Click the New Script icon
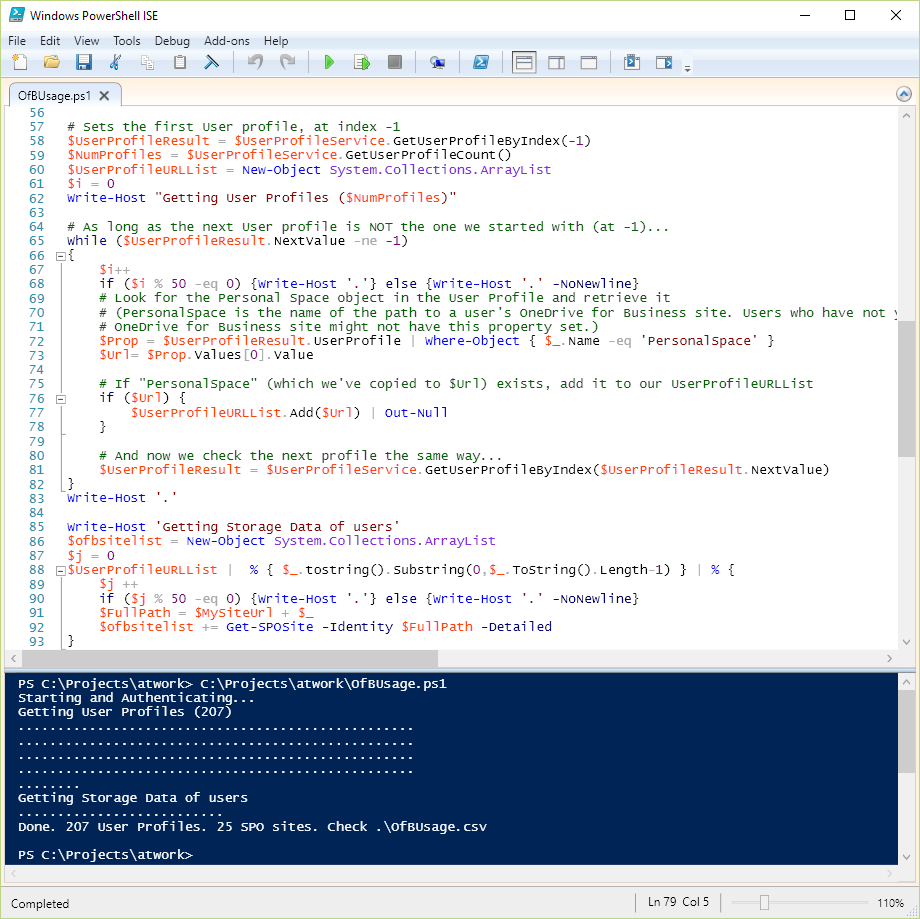 (x=20, y=62)
